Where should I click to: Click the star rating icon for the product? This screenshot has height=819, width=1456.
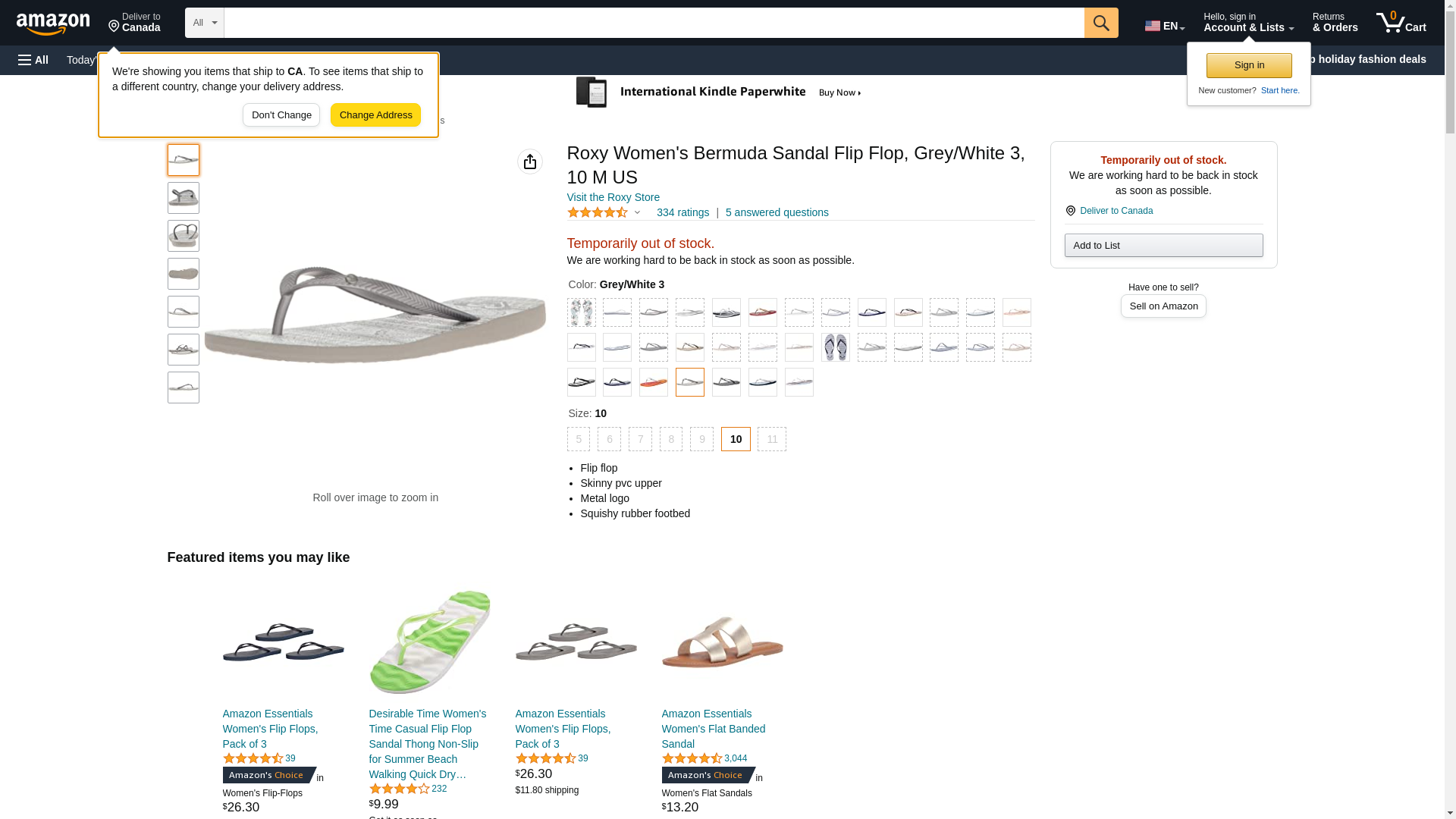click(598, 213)
